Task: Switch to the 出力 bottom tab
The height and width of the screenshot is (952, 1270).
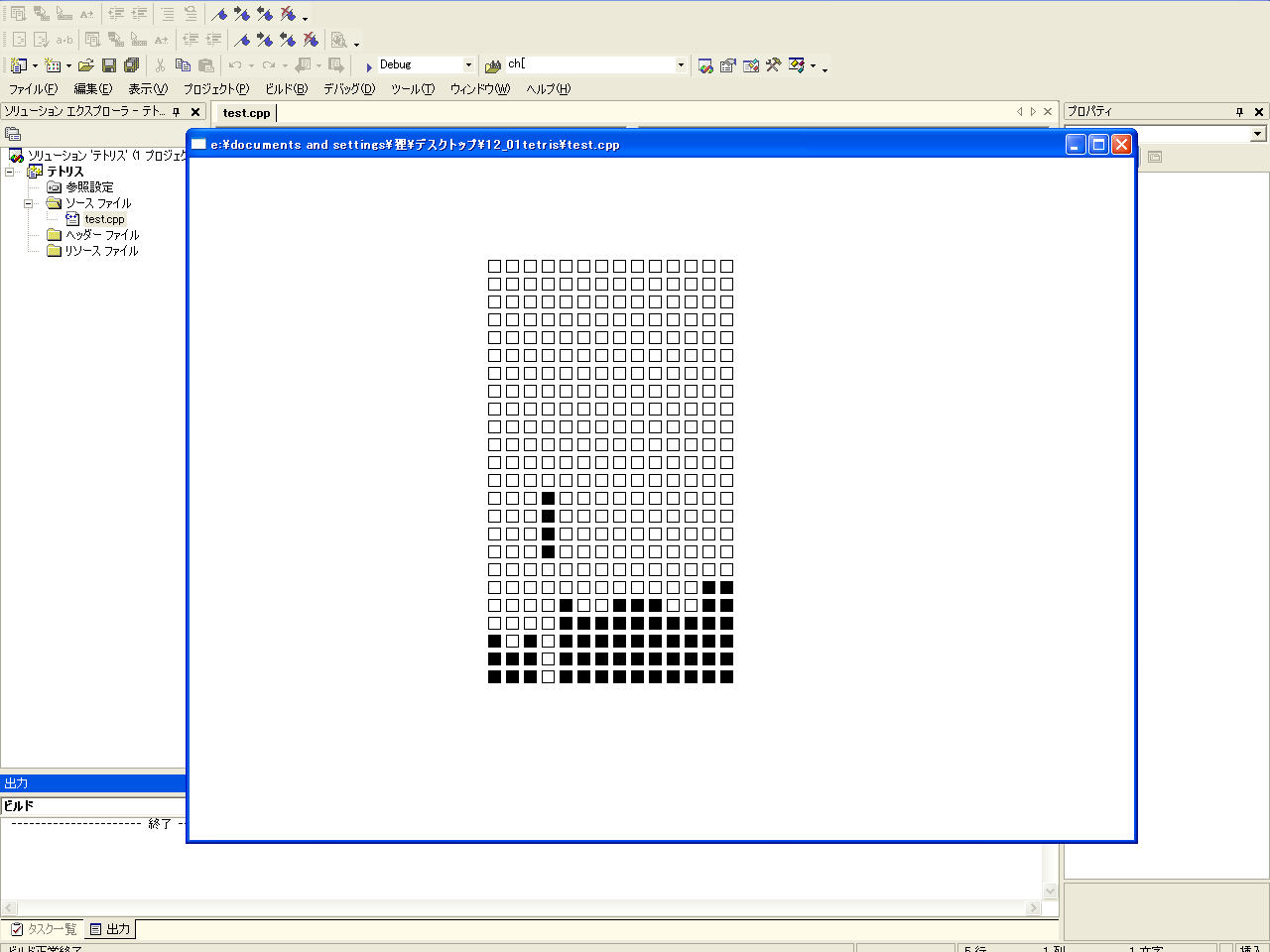Action: click(x=110, y=929)
